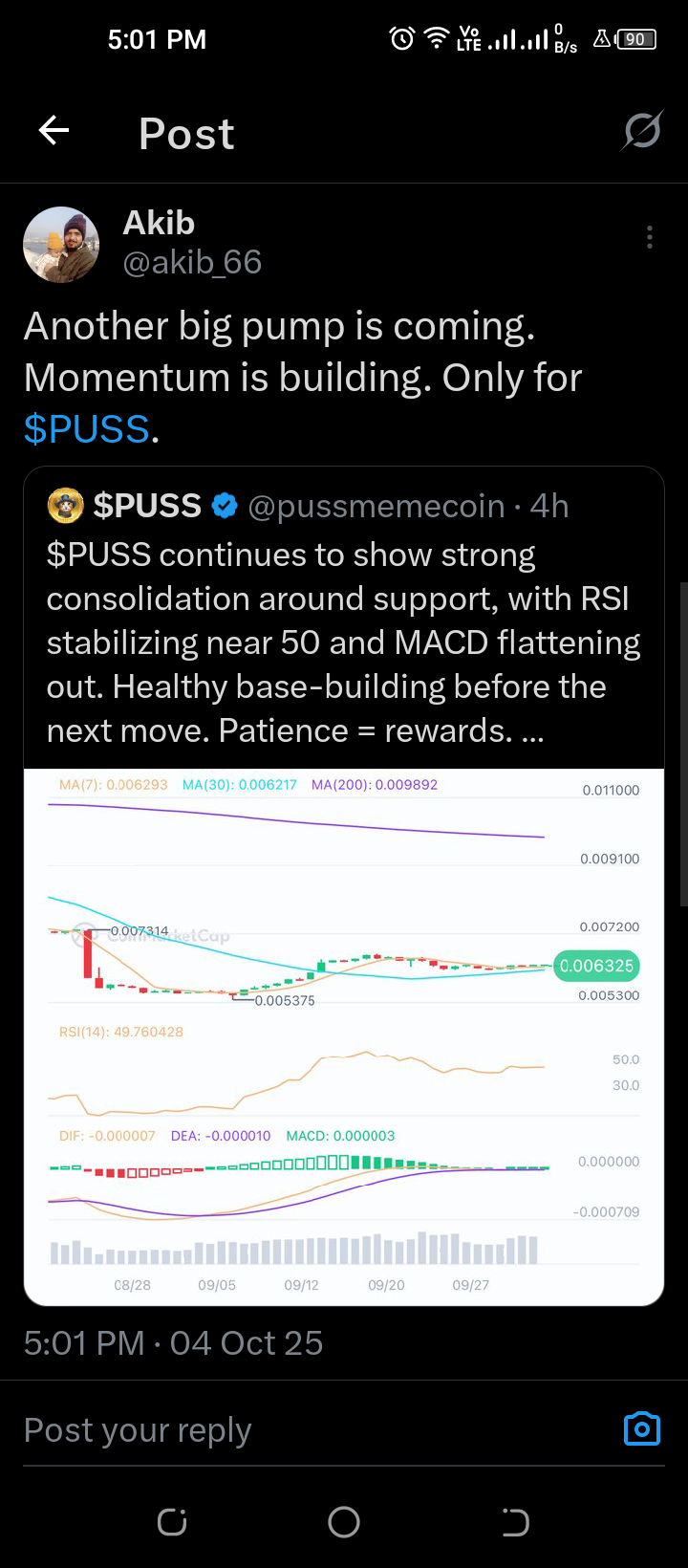This screenshot has height=1568, width=688.
Task: Tap Akib's profile avatar
Action: click(61, 245)
